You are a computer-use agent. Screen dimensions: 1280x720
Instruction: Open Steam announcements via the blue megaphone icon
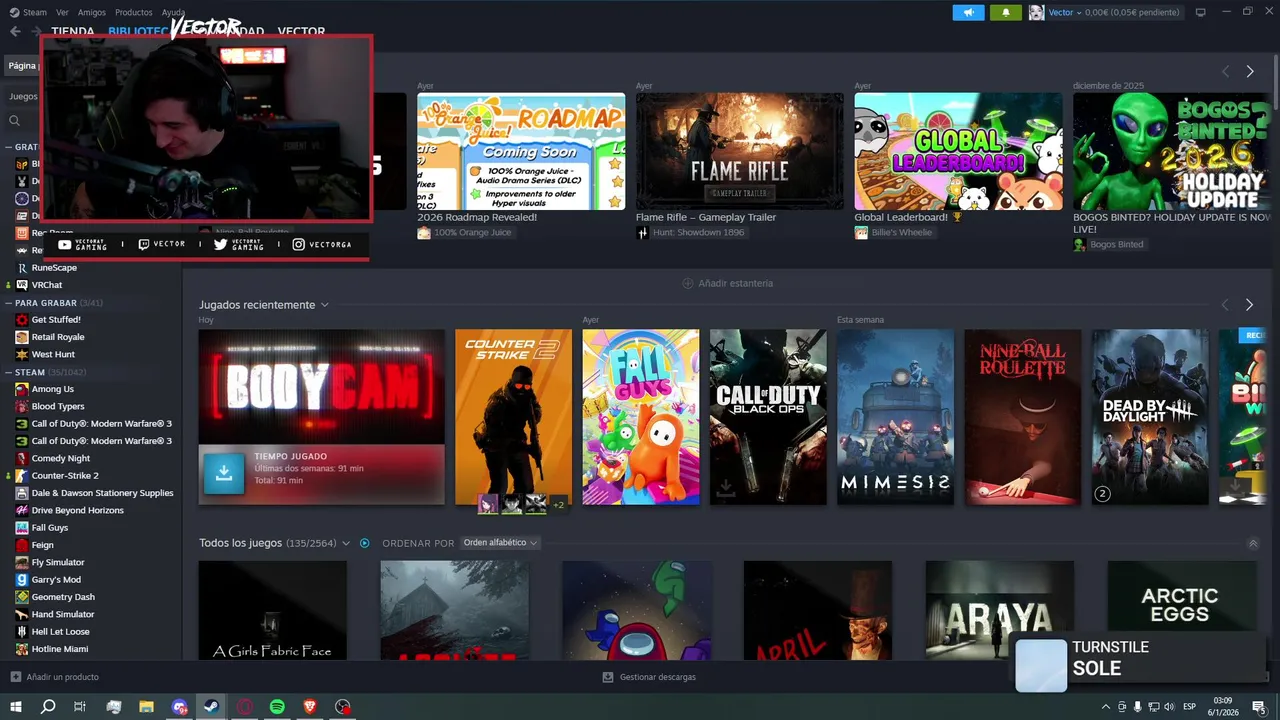968,12
